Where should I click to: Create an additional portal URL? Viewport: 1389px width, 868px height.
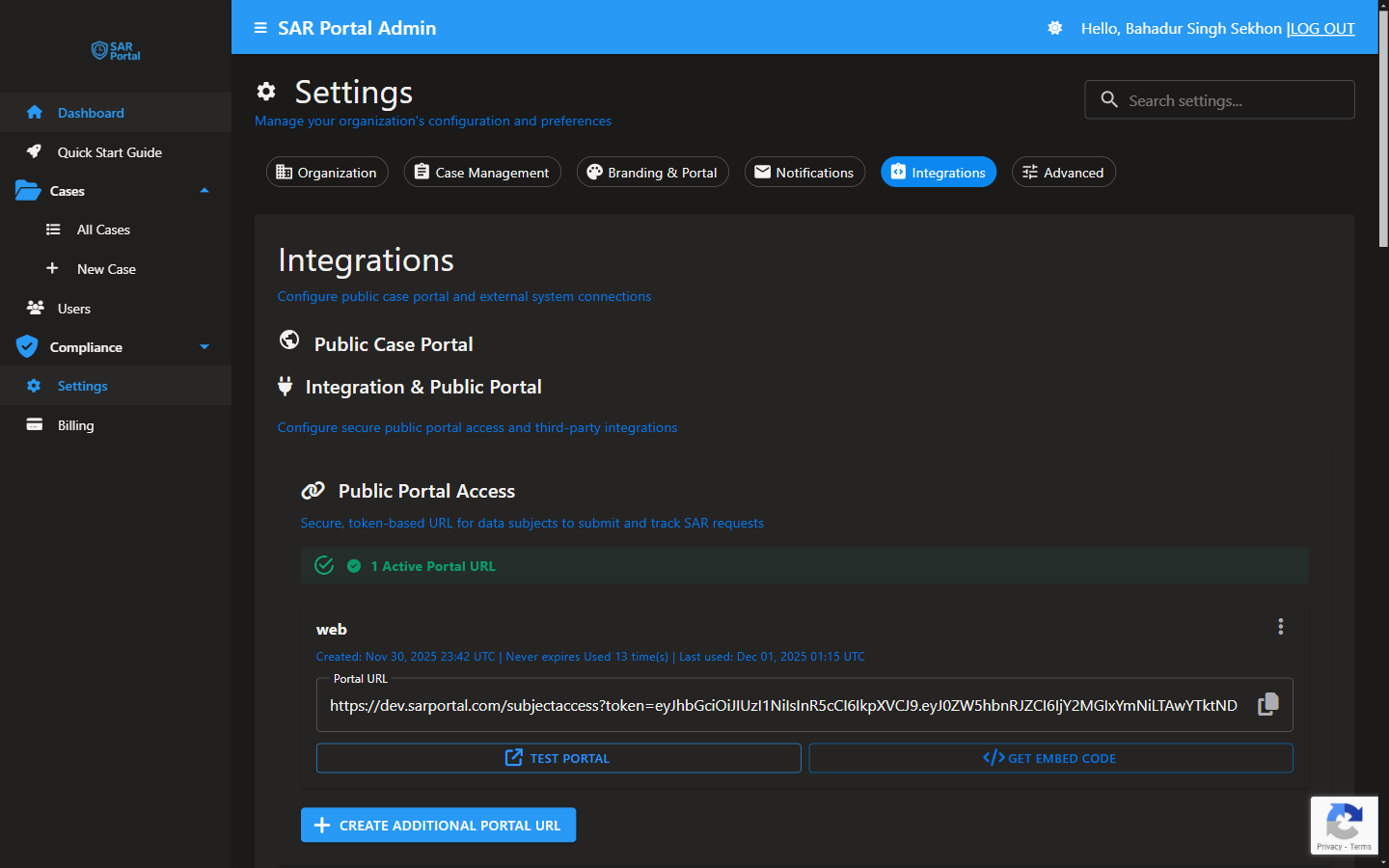438,825
